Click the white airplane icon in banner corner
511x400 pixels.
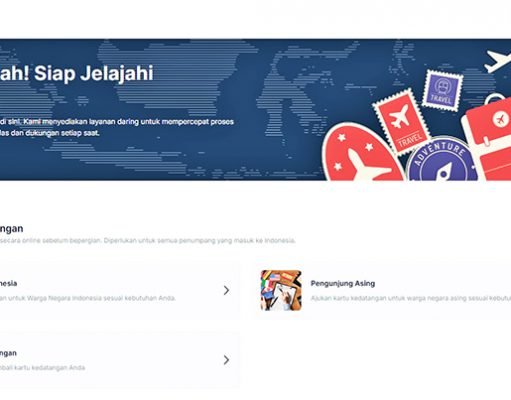[498, 61]
